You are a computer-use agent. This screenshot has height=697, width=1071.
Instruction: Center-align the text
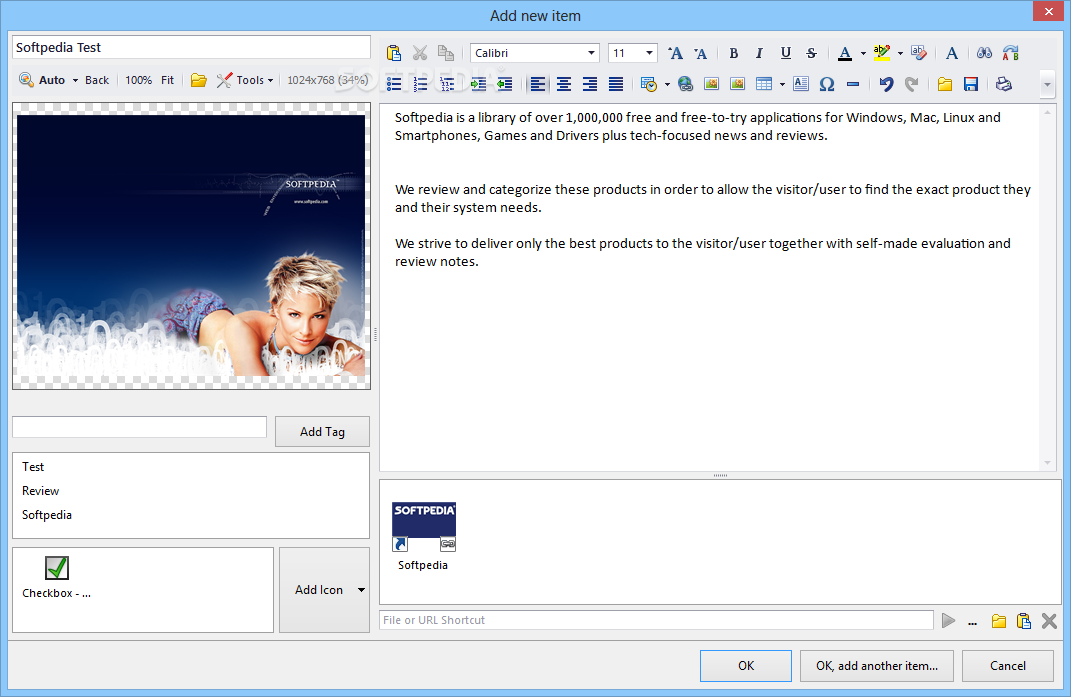pos(564,83)
